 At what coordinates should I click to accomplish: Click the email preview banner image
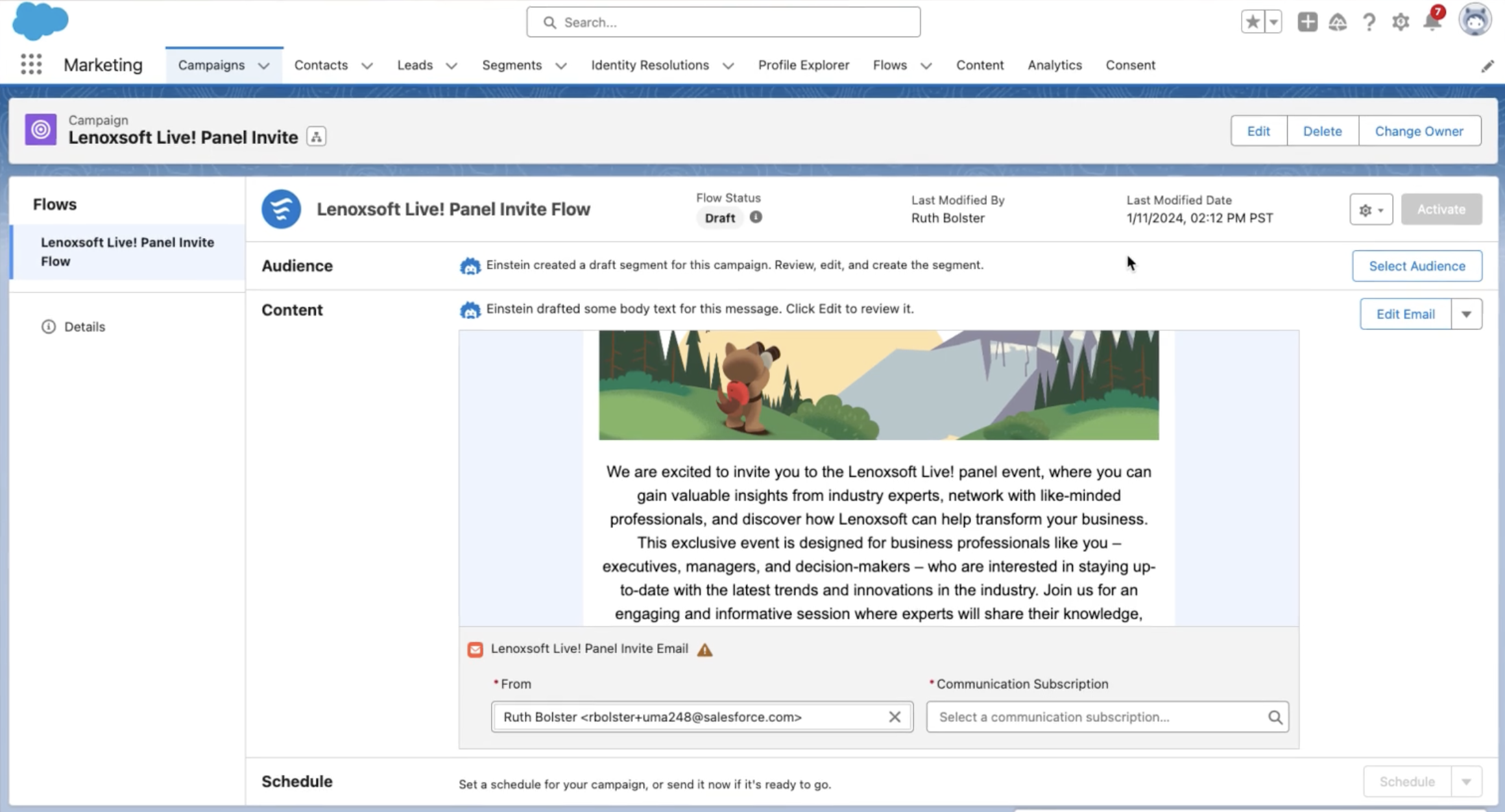tap(879, 385)
